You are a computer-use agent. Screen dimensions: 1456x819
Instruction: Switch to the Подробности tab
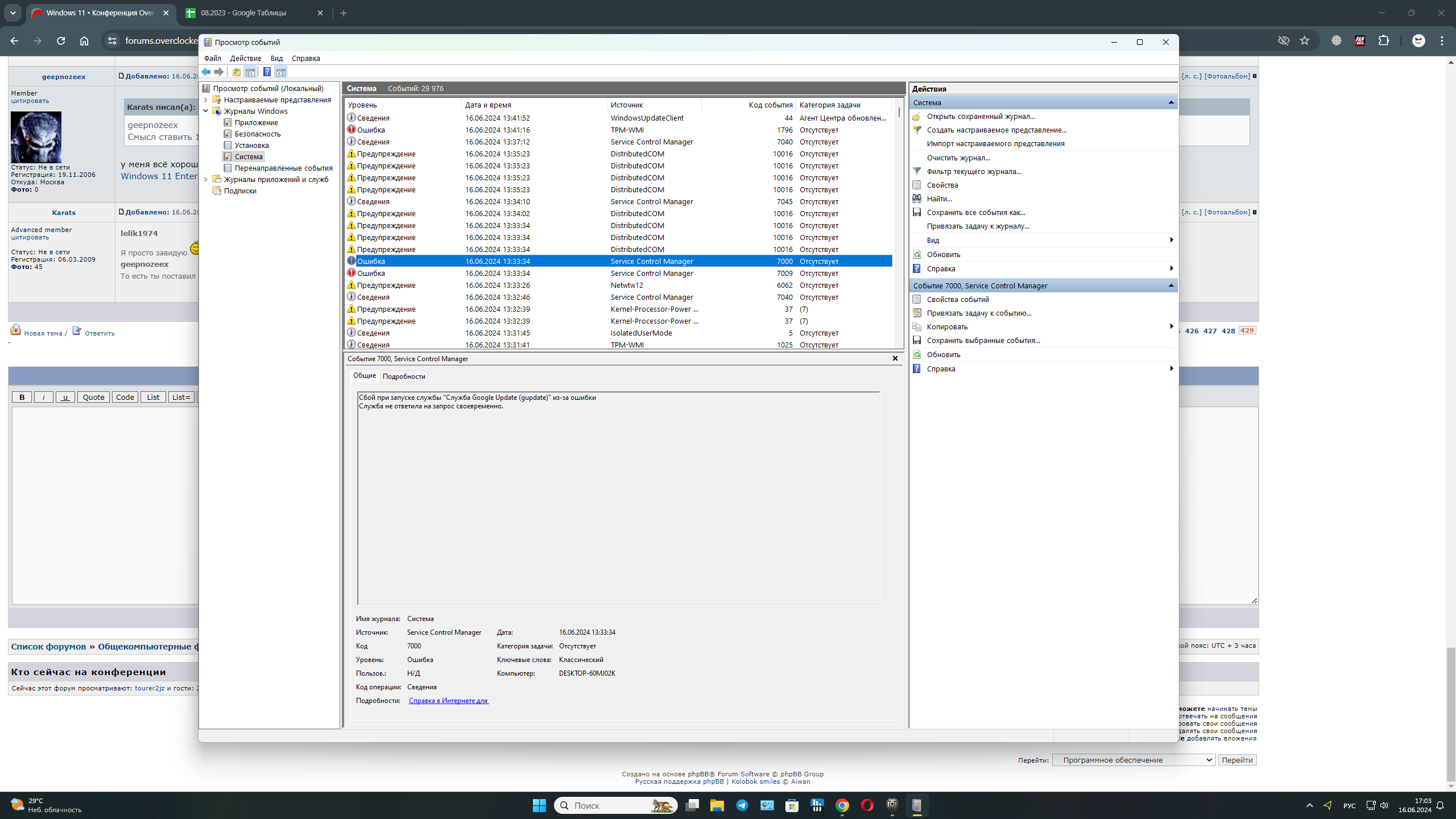404,376
